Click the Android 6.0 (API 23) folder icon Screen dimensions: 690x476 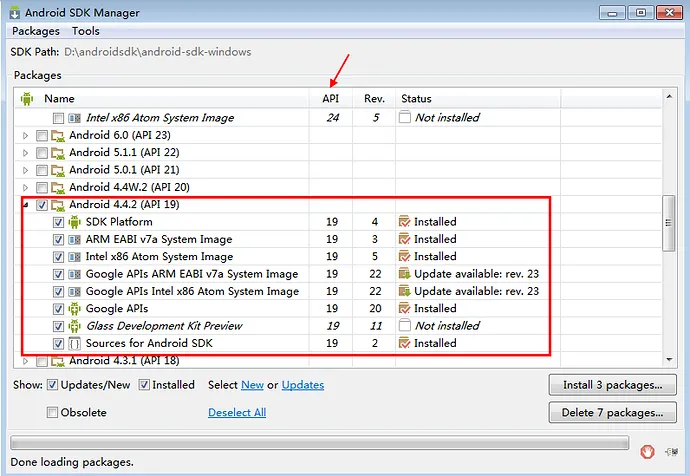58,135
